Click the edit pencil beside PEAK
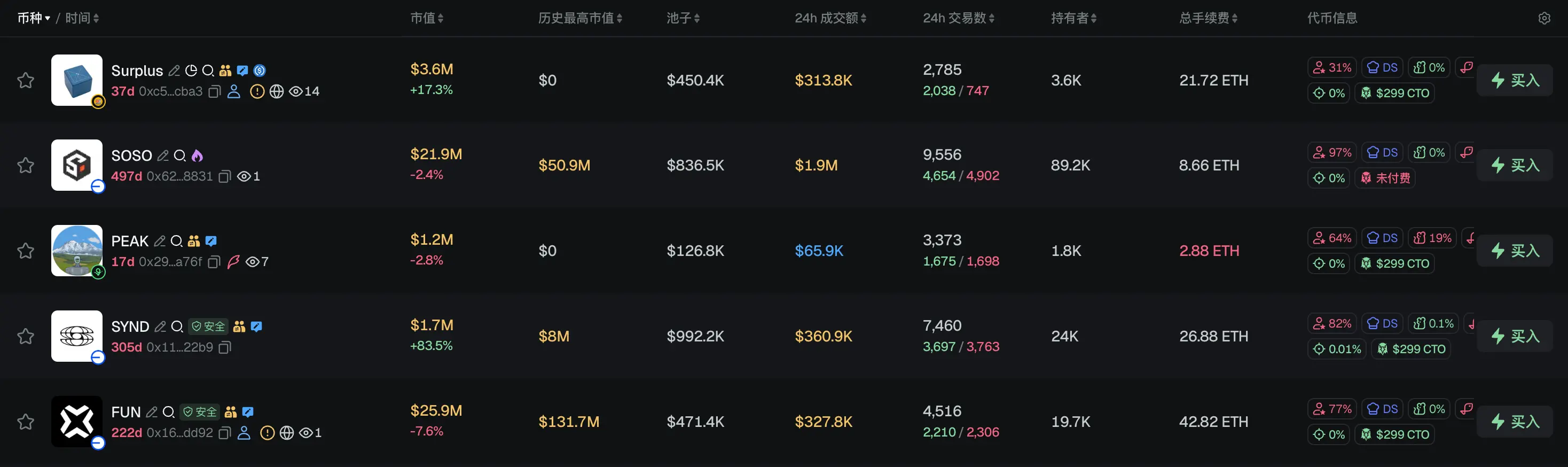The image size is (1568, 467). (x=160, y=241)
